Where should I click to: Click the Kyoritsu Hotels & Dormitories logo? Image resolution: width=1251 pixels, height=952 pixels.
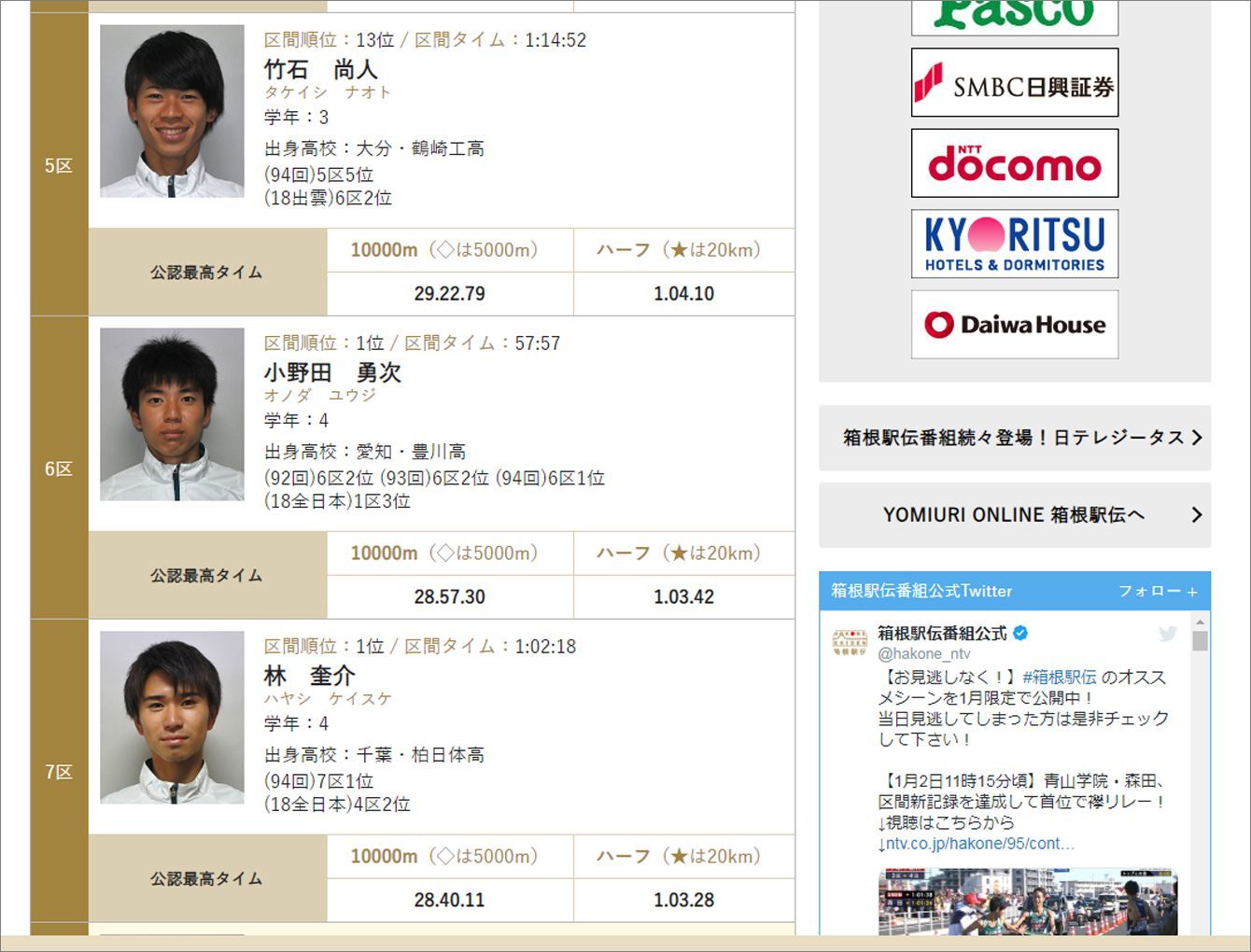point(1015,244)
